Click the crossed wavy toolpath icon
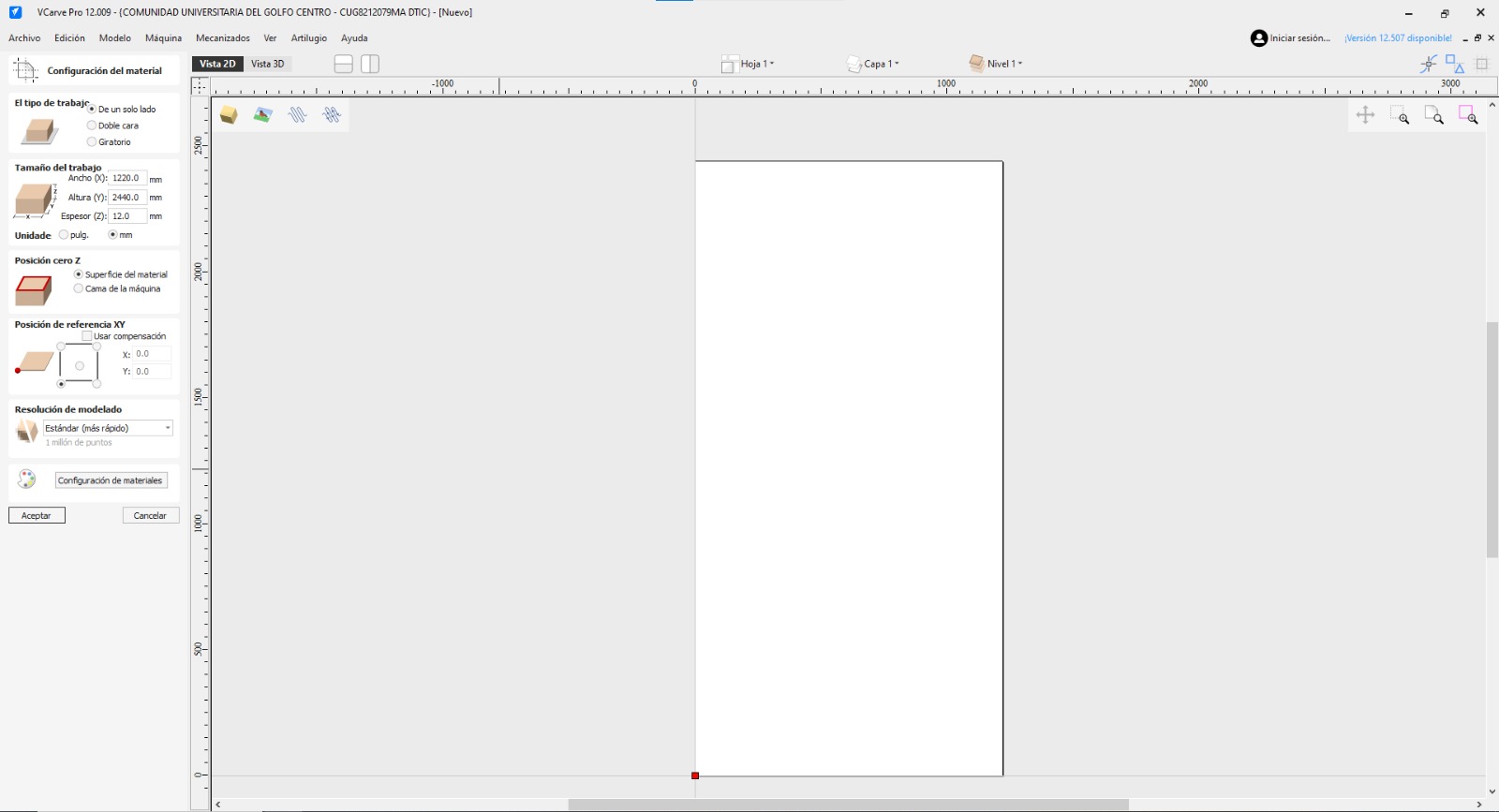The width and height of the screenshot is (1499, 812). 332,115
